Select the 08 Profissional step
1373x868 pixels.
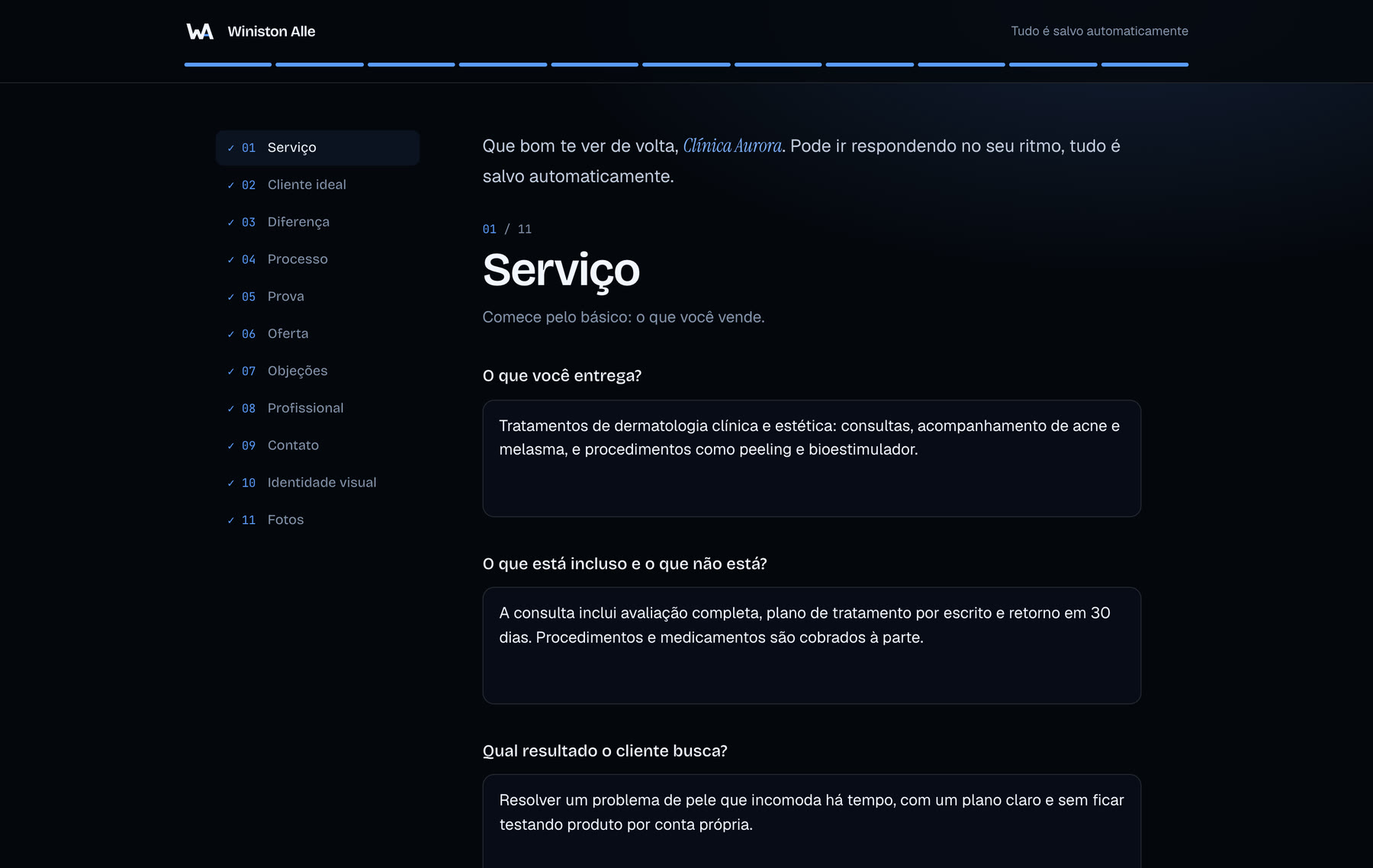317,408
